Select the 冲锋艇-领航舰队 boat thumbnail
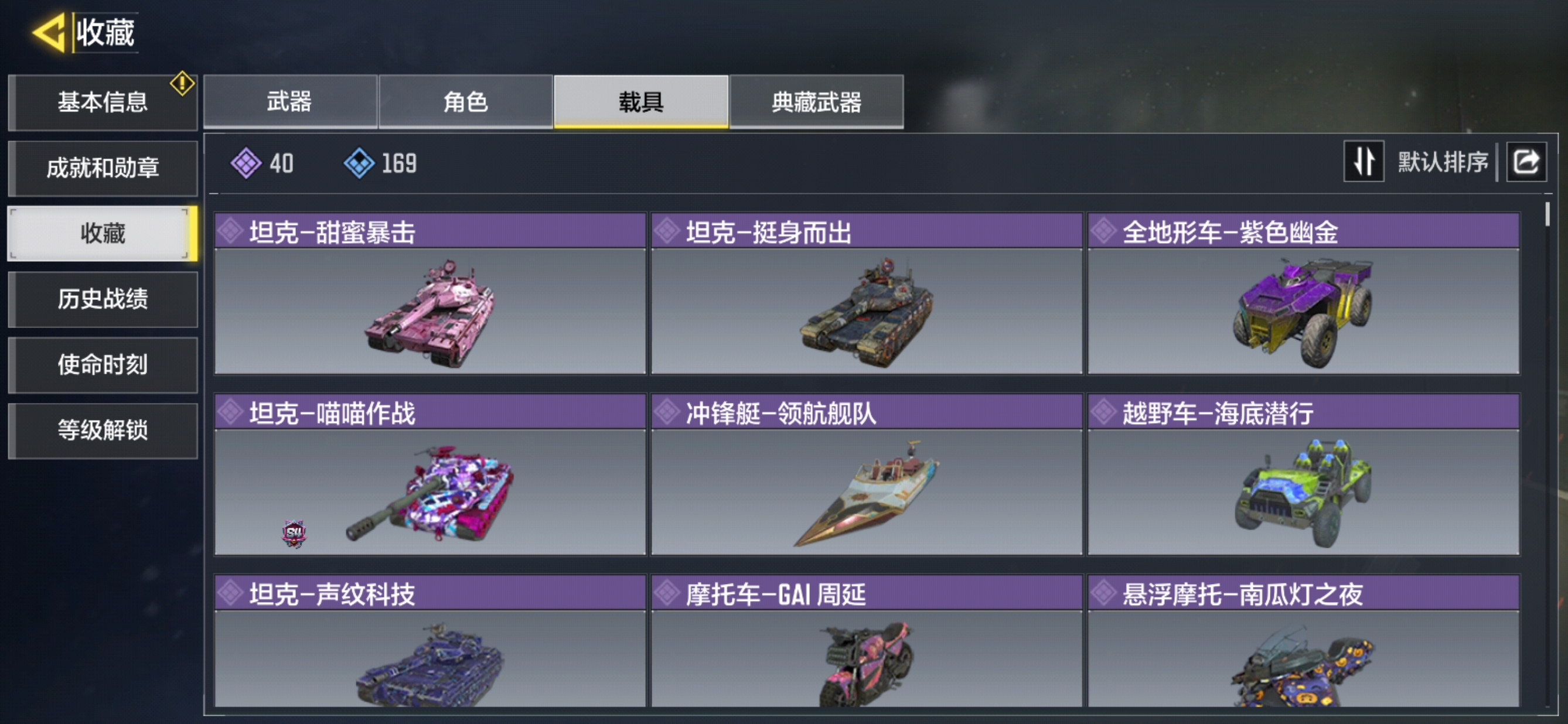This screenshot has width=1568, height=724. point(866,492)
